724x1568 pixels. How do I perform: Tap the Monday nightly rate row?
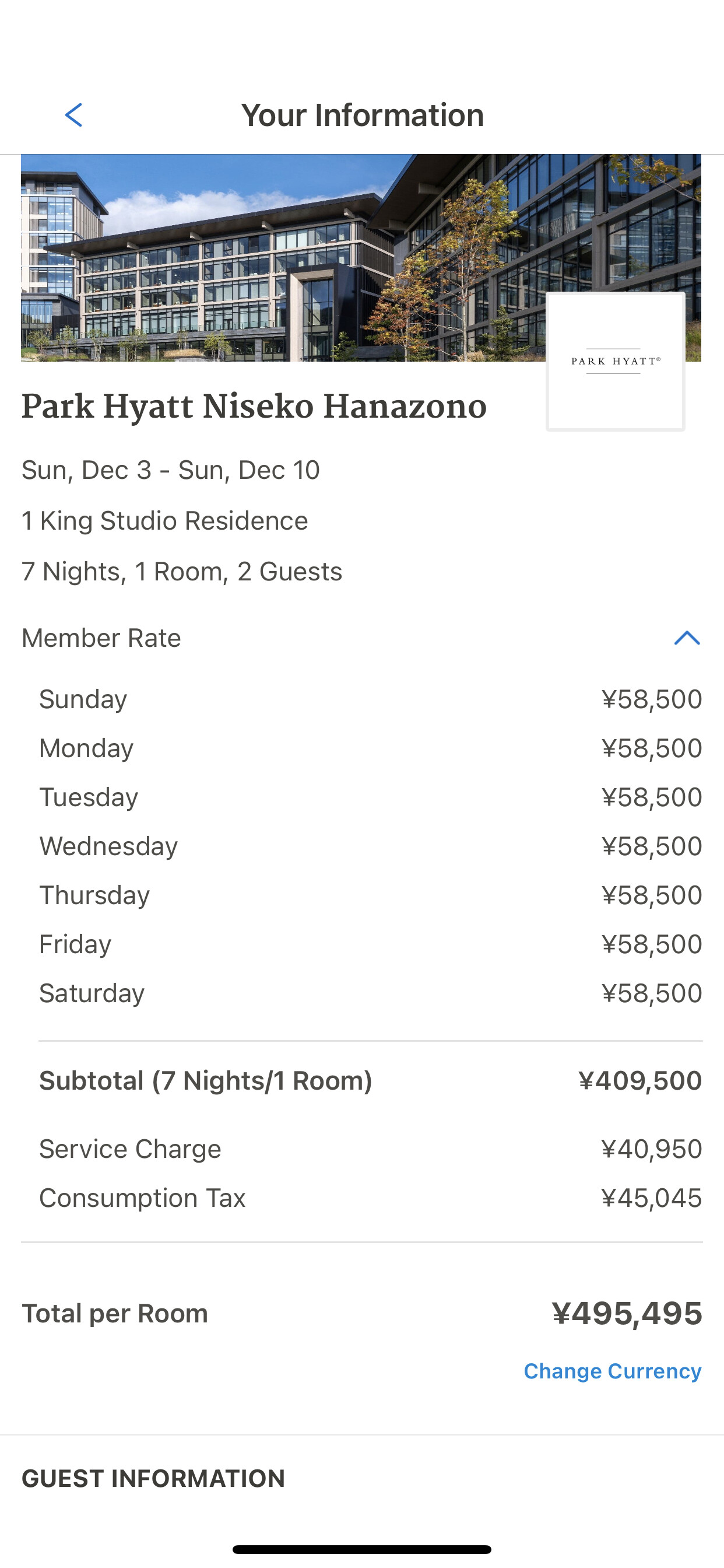[x=370, y=748]
